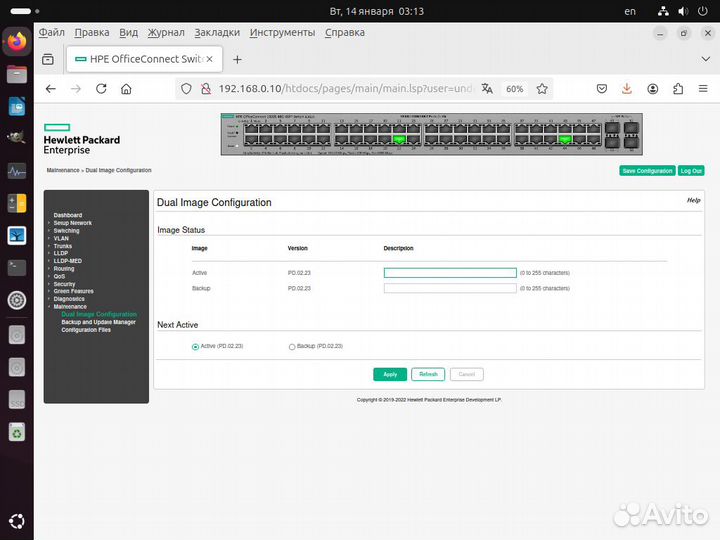Click the Refresh button
720x540 pixels.
tap(428, 374)
